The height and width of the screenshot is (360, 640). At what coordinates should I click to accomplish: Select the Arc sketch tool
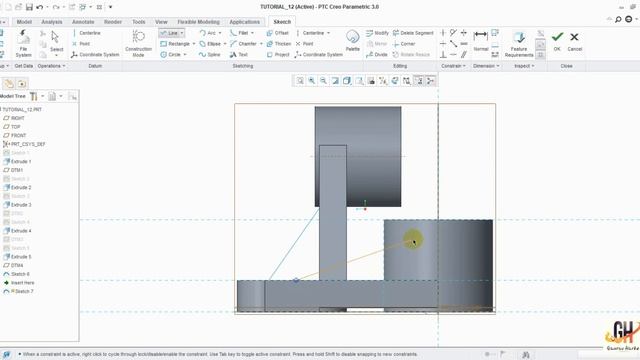point(208,33)
